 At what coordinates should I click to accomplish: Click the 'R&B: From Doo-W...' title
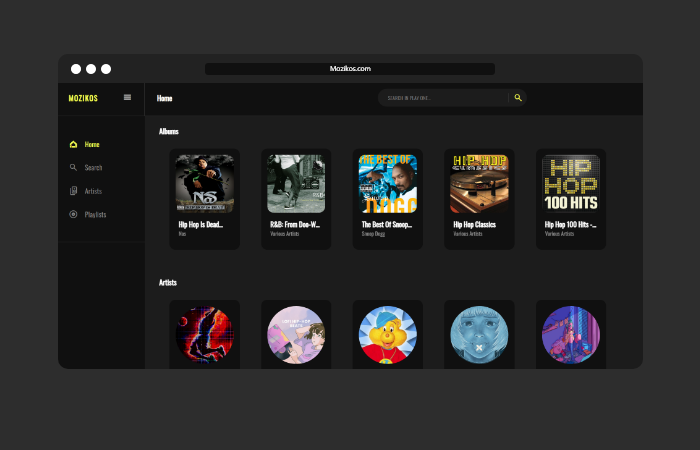coord(295,225)
